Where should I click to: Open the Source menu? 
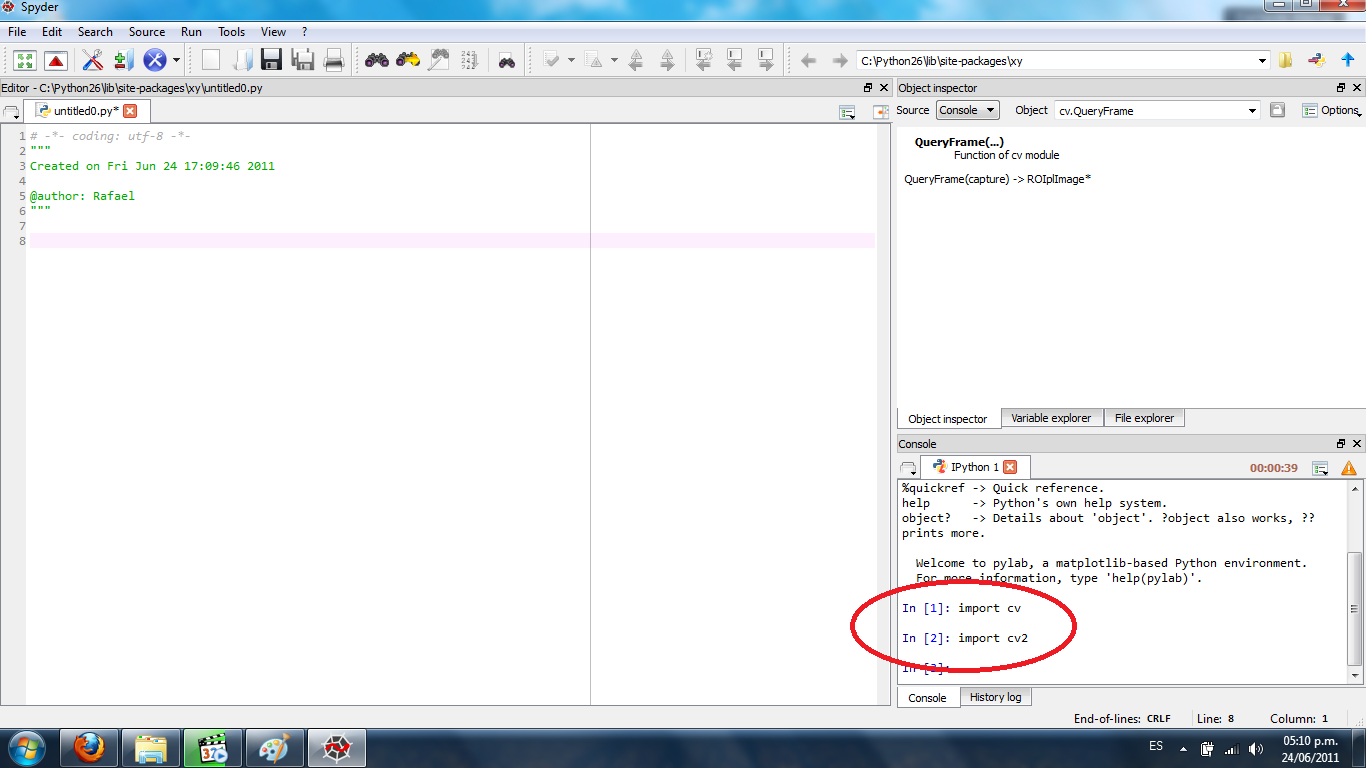[x=147, y=32]
